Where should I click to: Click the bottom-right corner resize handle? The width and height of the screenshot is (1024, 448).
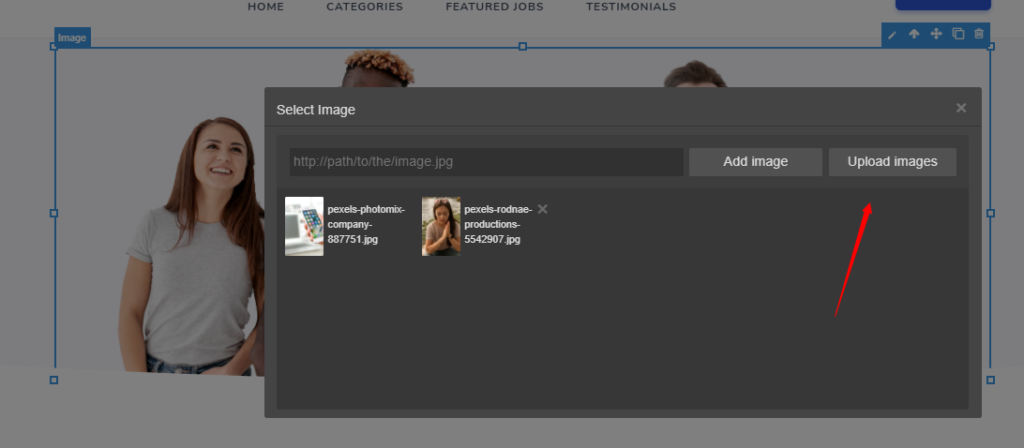point(990,380)
